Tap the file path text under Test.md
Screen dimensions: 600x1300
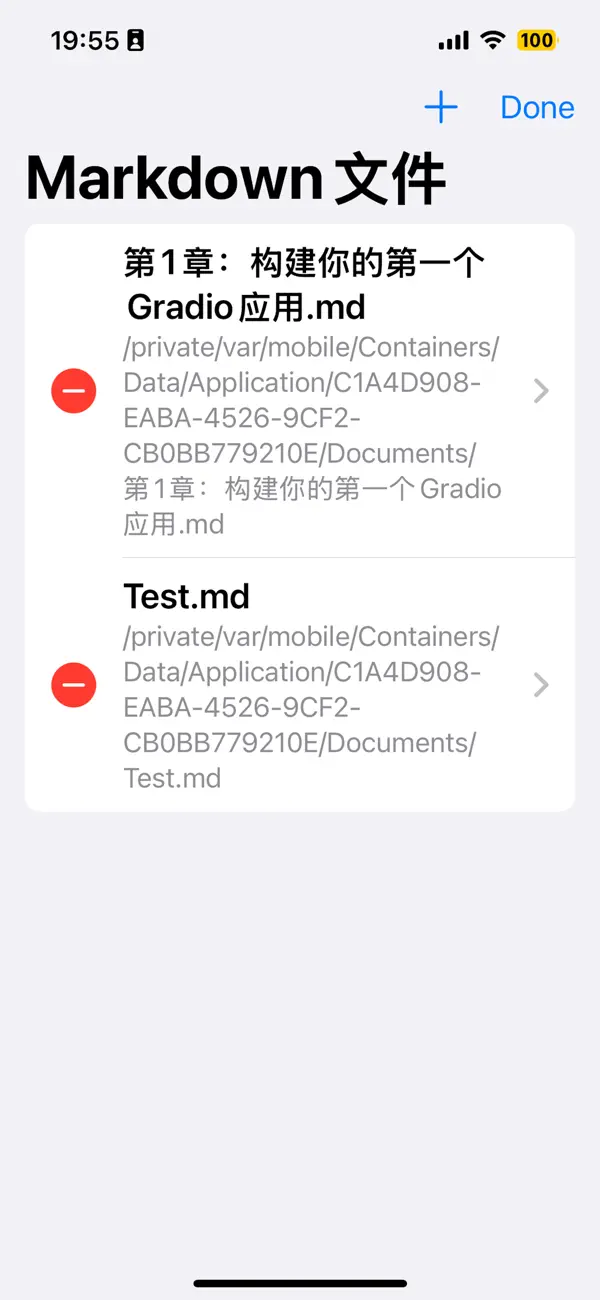click(300, 707)
